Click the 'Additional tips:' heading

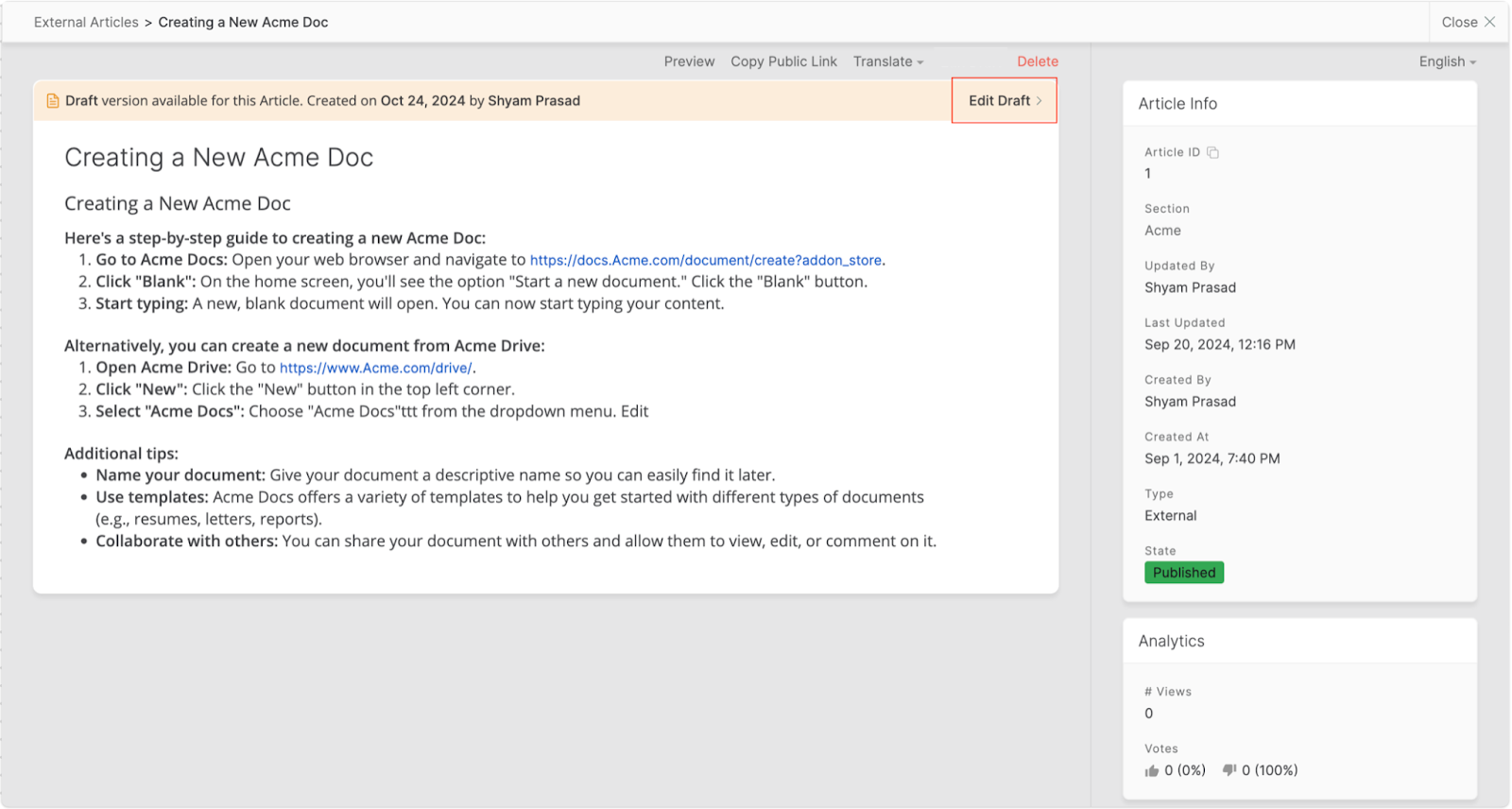[121, 454]
